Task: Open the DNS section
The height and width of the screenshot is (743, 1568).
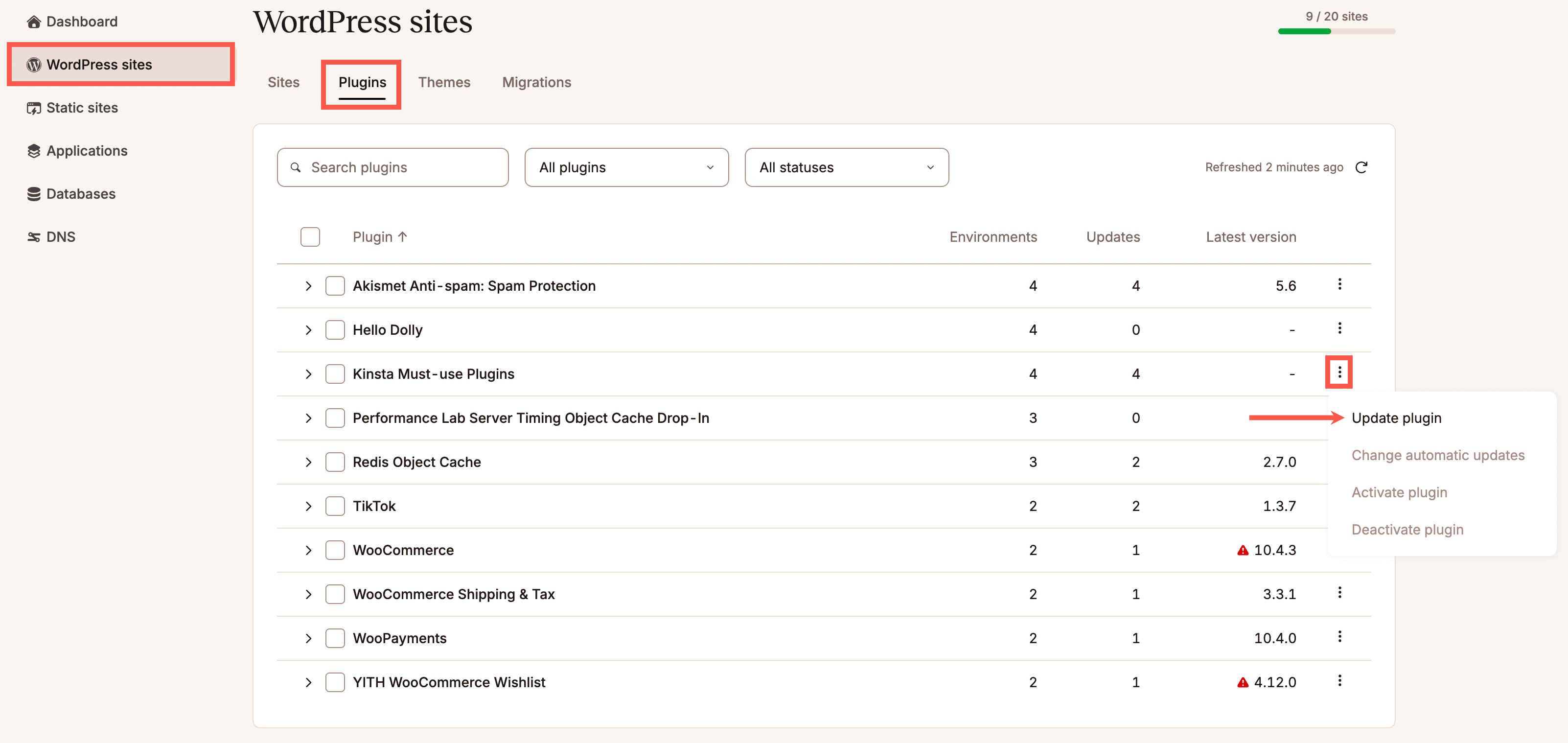Action: pyautogui.click(x=60, y=237)
